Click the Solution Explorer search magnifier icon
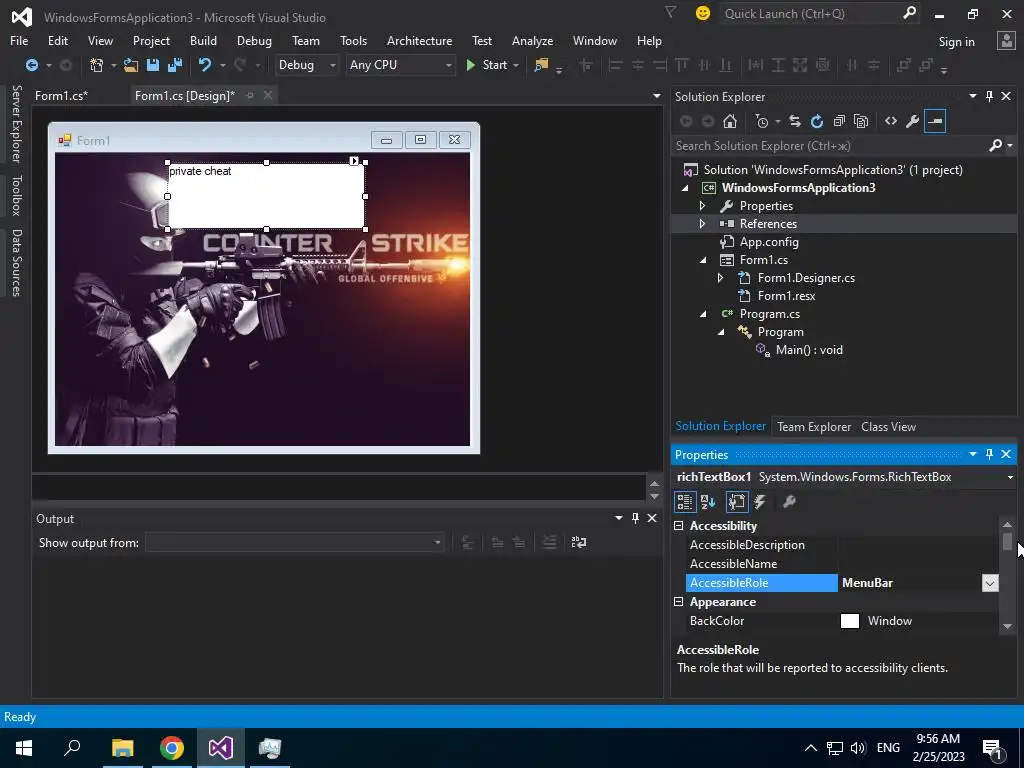The height and width of the screenshot is (768, 1024). [995, 146]
